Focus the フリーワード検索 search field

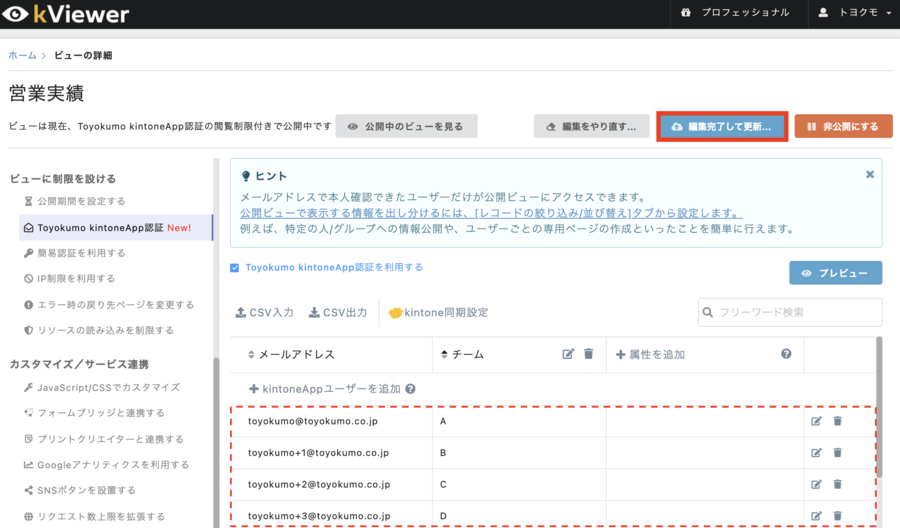coord(790,312)
